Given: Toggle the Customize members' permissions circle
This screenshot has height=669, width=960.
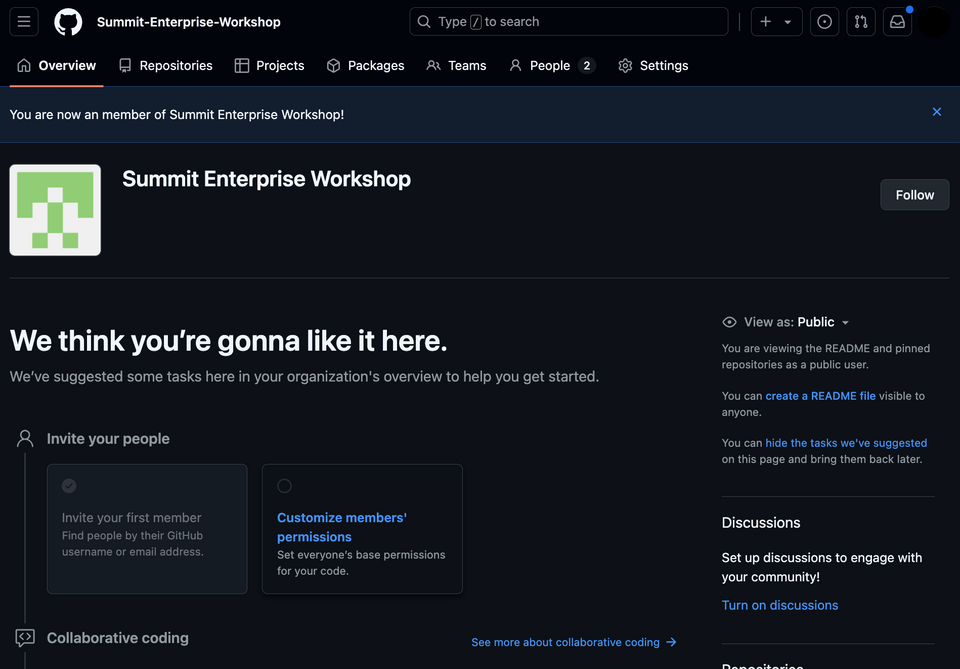Looking at the screenshot, I should tap(284, 486).
